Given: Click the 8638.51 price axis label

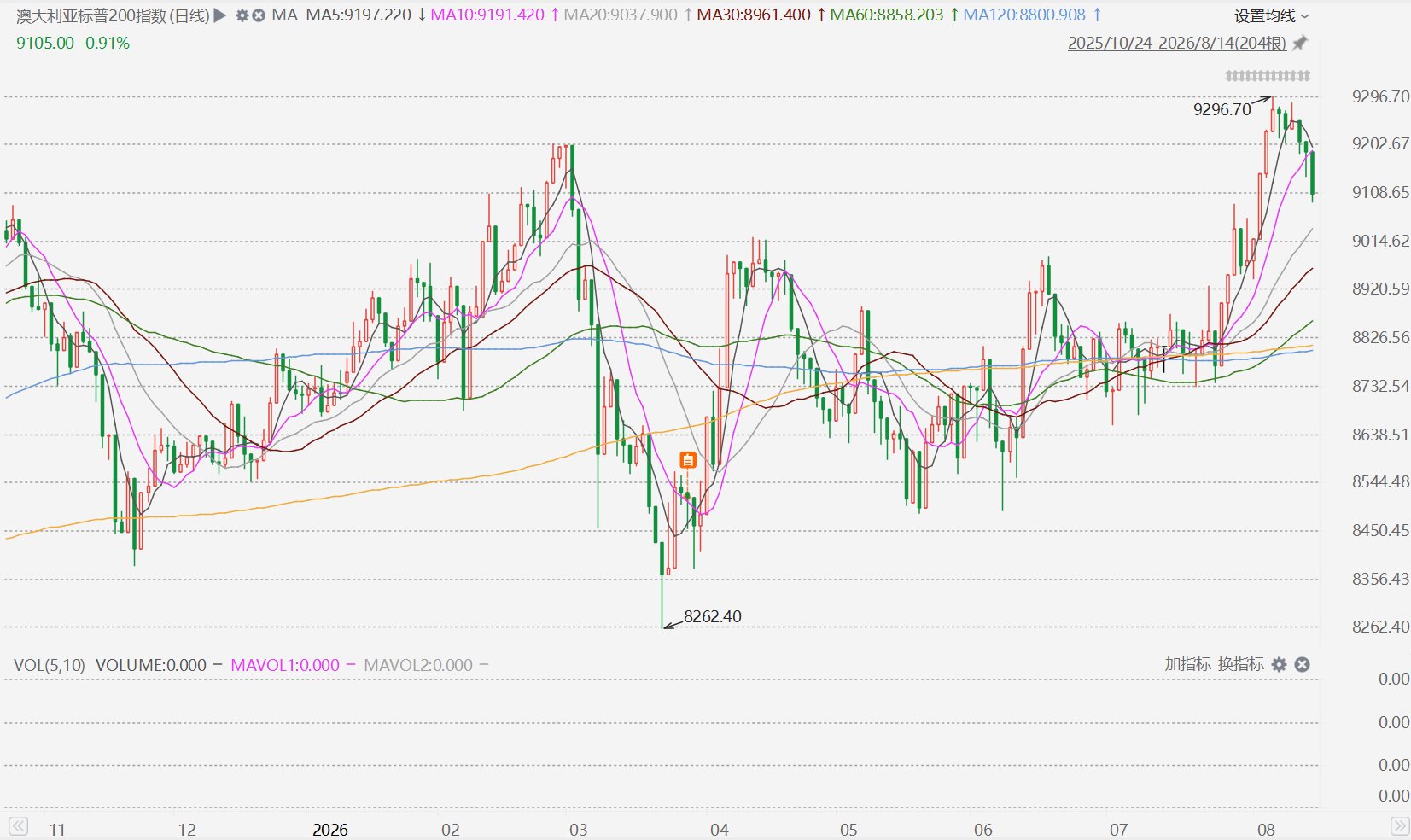Looking at the screenshot, I should pyautogui.click(x=1380, y=435).
